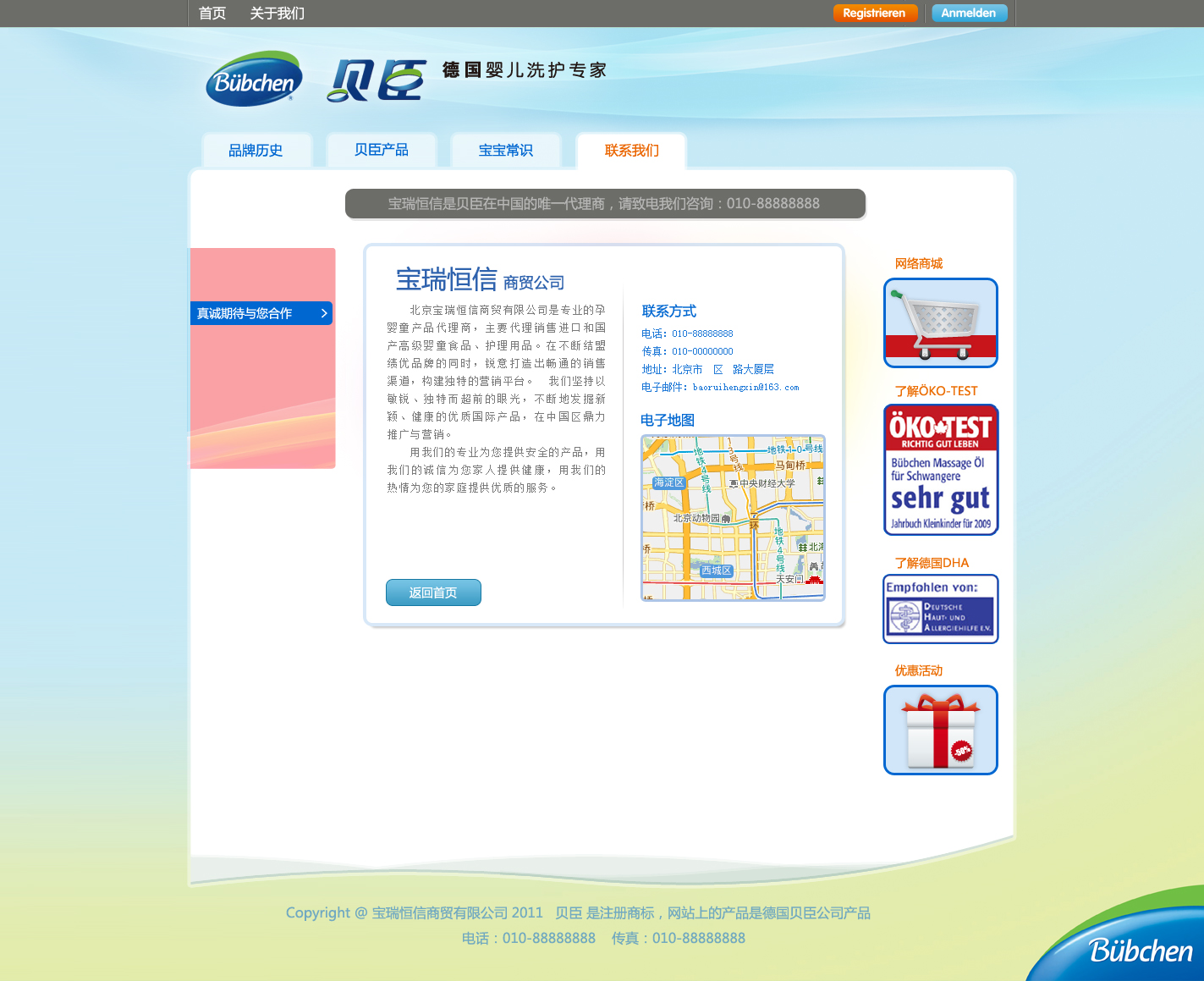
Task: Open the ÖKO-TEST sehr gut badge
Action: (x=941, y=470)
